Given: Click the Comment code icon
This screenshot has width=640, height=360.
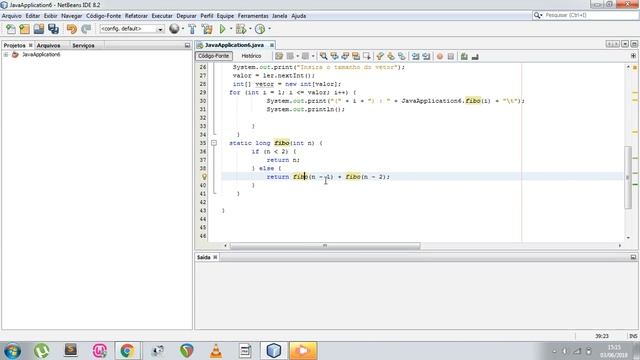Looking at the screenshot, I should click(x=464, y=56).
